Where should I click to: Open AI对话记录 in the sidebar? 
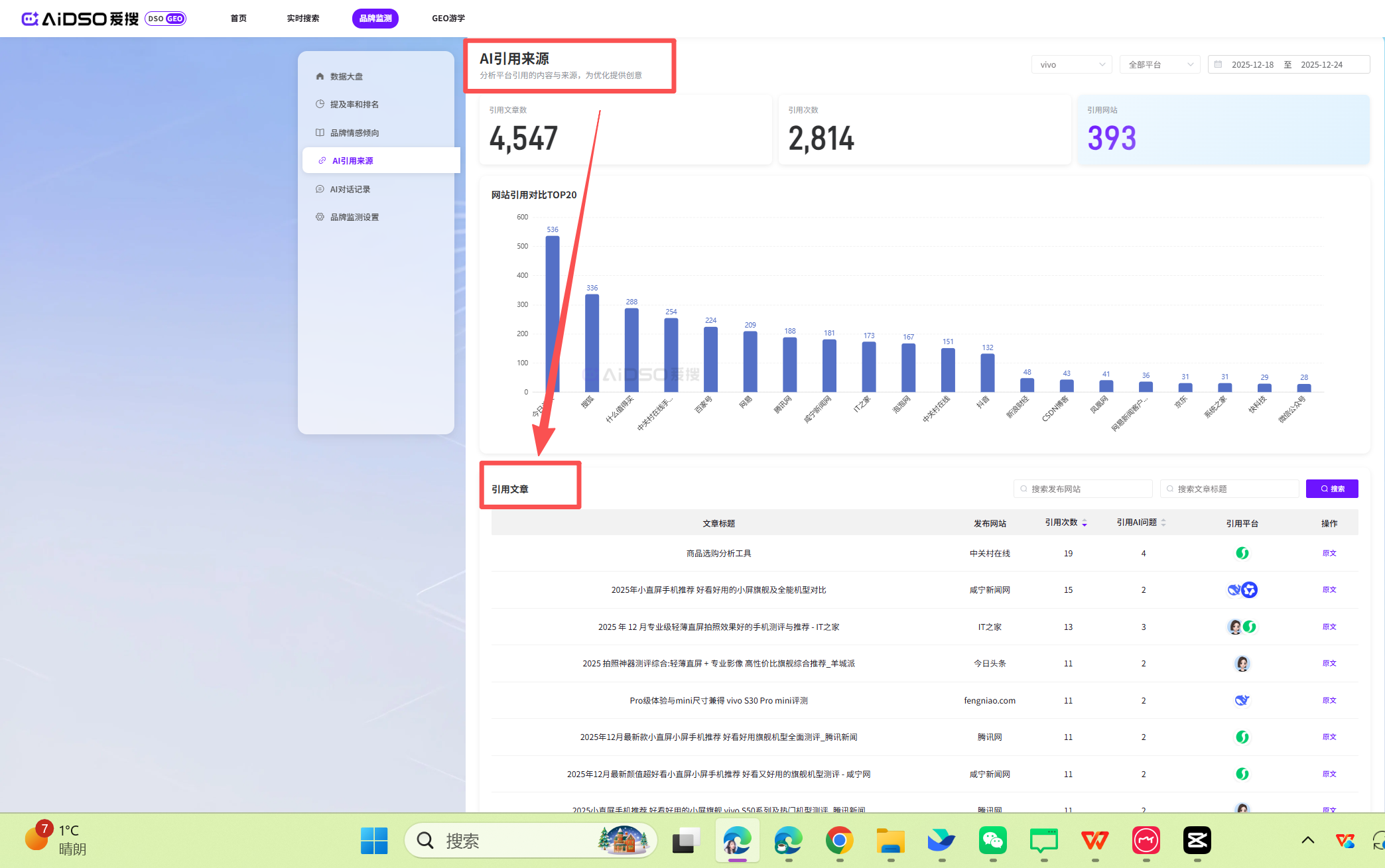350,189
